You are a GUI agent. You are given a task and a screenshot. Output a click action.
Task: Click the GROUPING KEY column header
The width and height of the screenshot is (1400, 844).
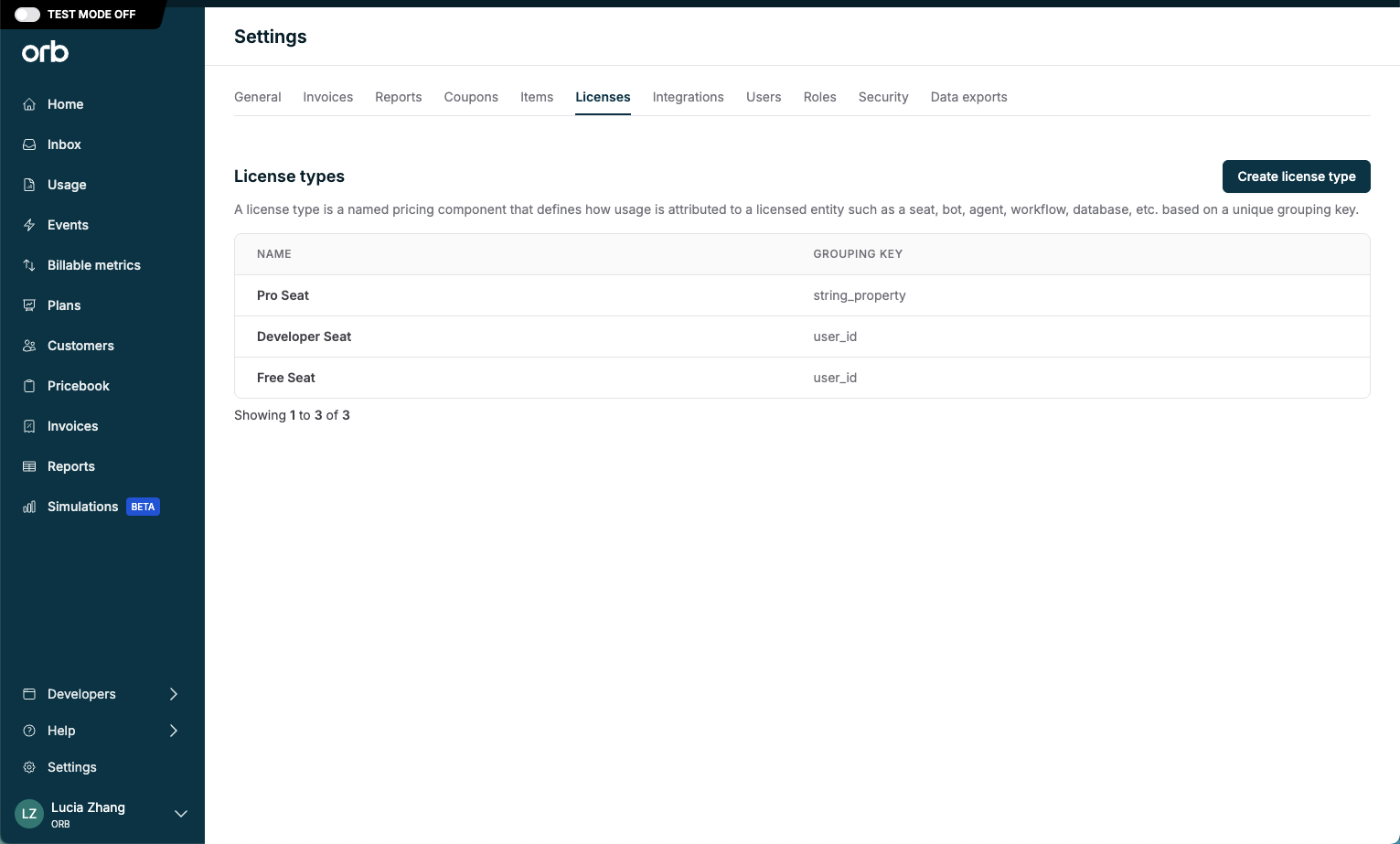point(858,254)
